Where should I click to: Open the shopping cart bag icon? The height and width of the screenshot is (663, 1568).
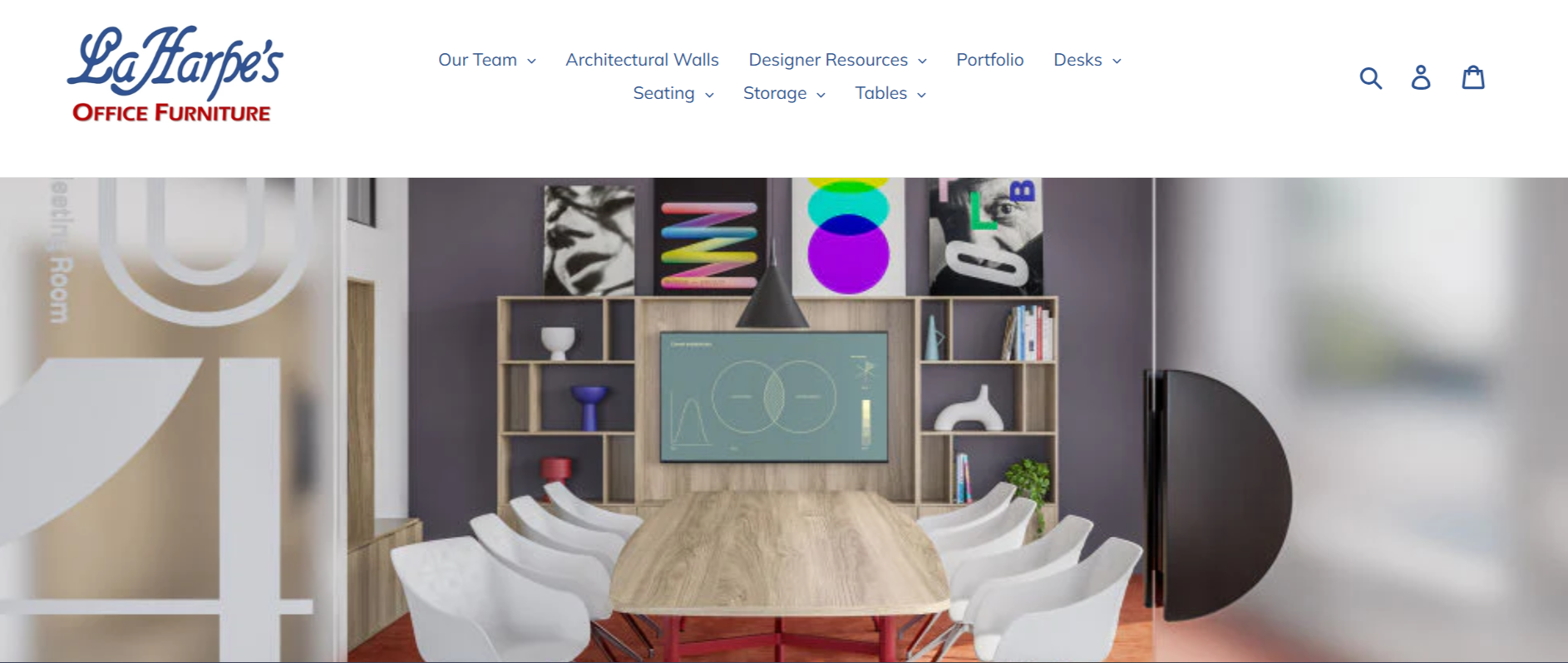pos(1473,77)
